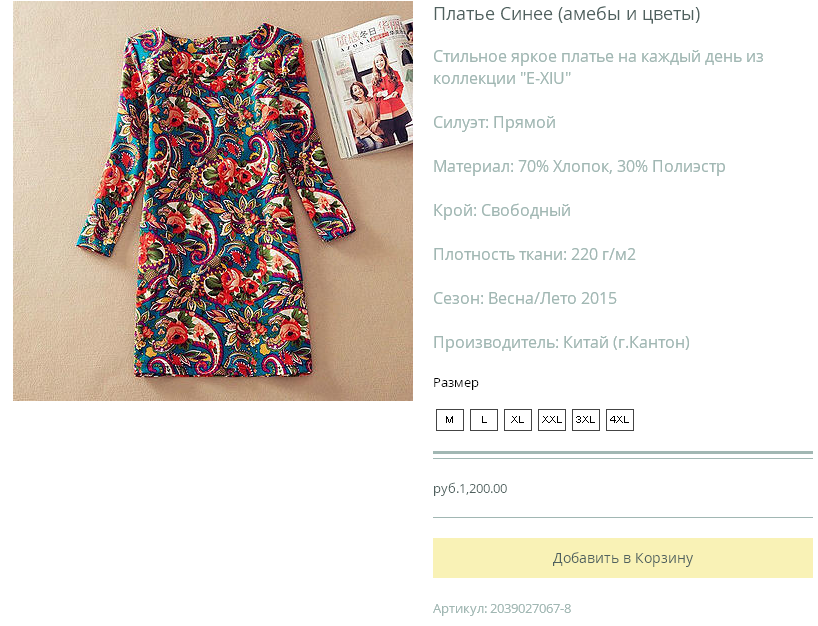The width and height of the screenshot is (818, 626).
Task: Choose the XL size box
Action: [x=518, y=420]
